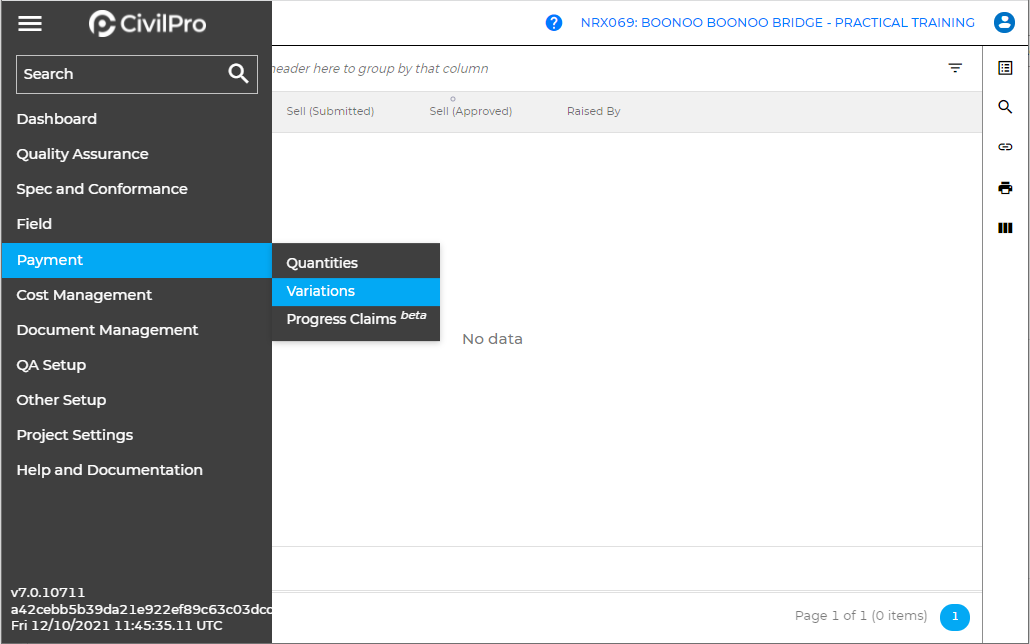Sort by Sell (Approved) column header
Image resolution: width=1030 pixels, height=644 pixels.
point(470,111)
